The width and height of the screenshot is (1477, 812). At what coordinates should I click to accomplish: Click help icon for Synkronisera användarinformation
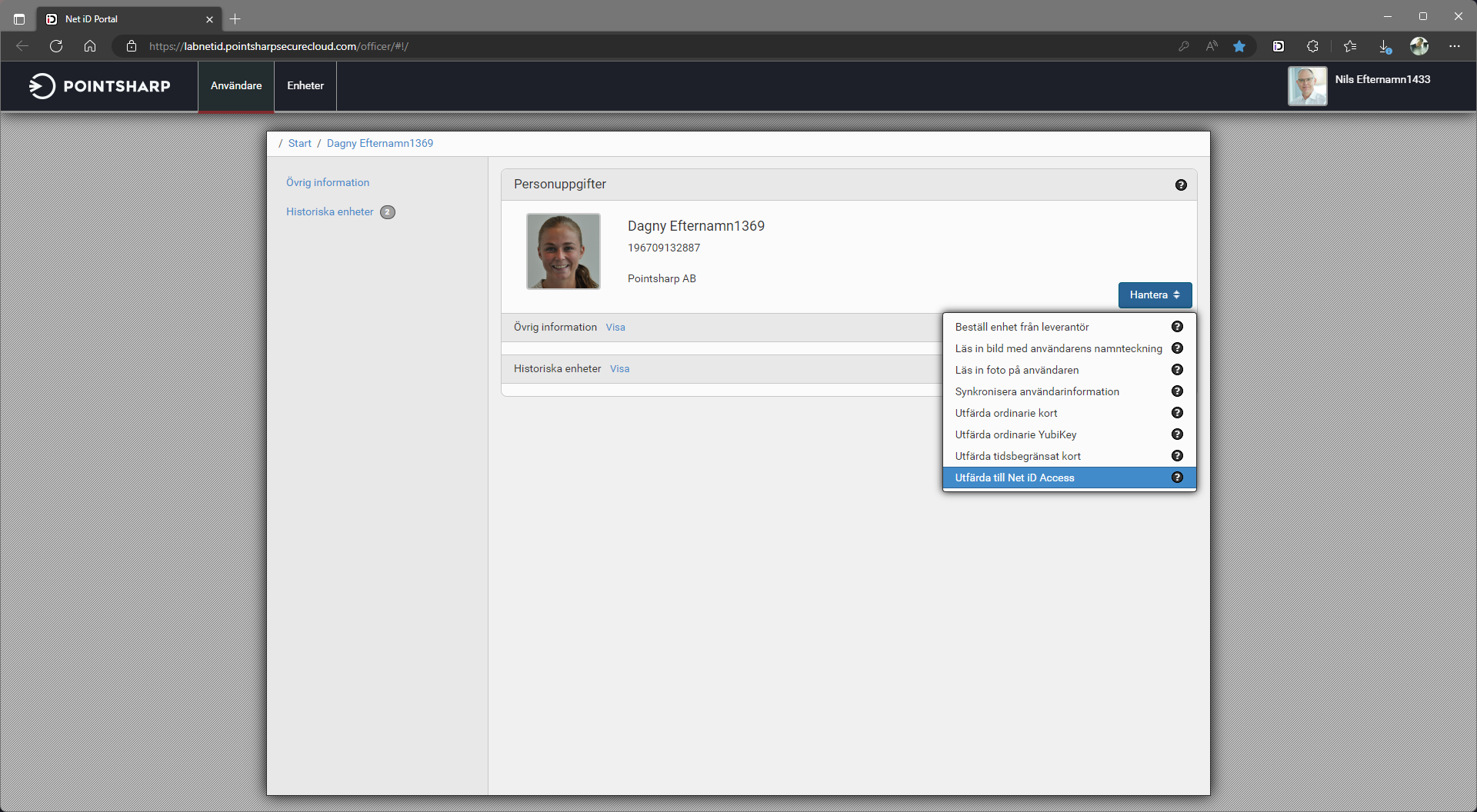click(1177, 391)
